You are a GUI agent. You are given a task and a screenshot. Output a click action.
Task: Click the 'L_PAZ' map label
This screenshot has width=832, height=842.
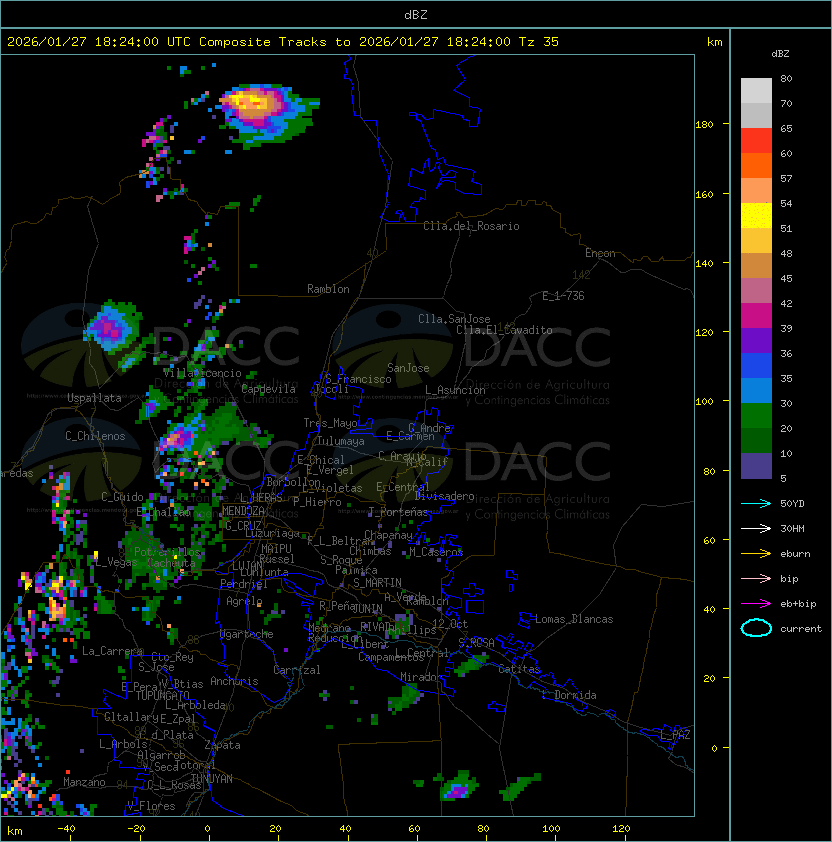coord(675,735)
